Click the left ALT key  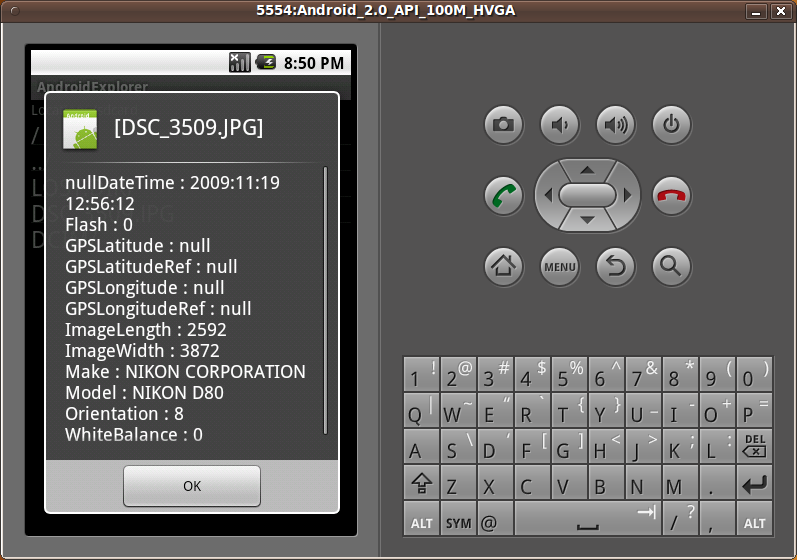pyautogui.click(x=421, y=519)
